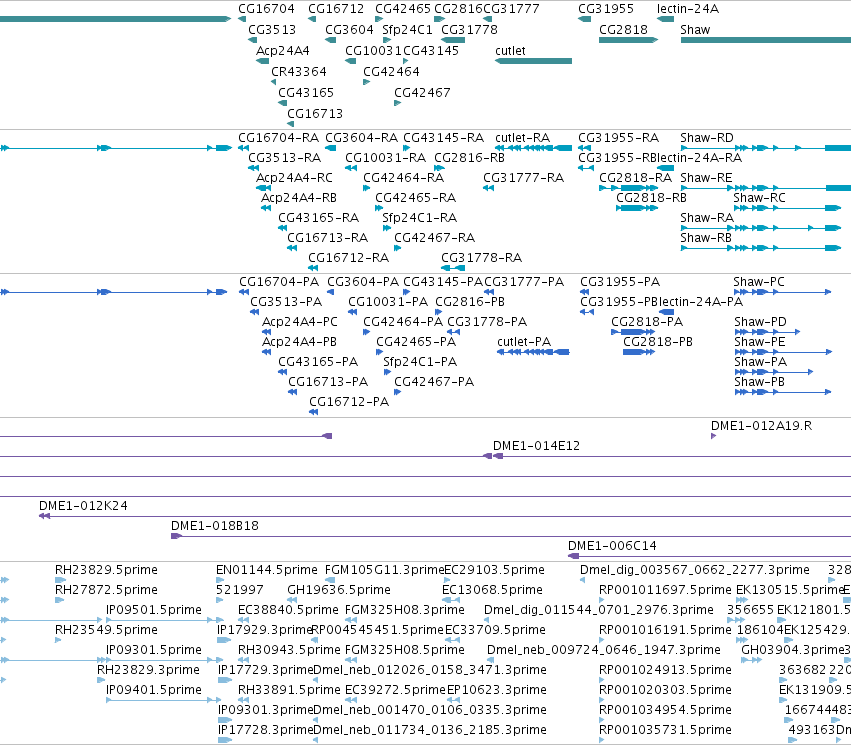The height and width of the screenshot is (745, 851).
Task: Select the Shaw-RE transcript label
Action: click(706, 178)
